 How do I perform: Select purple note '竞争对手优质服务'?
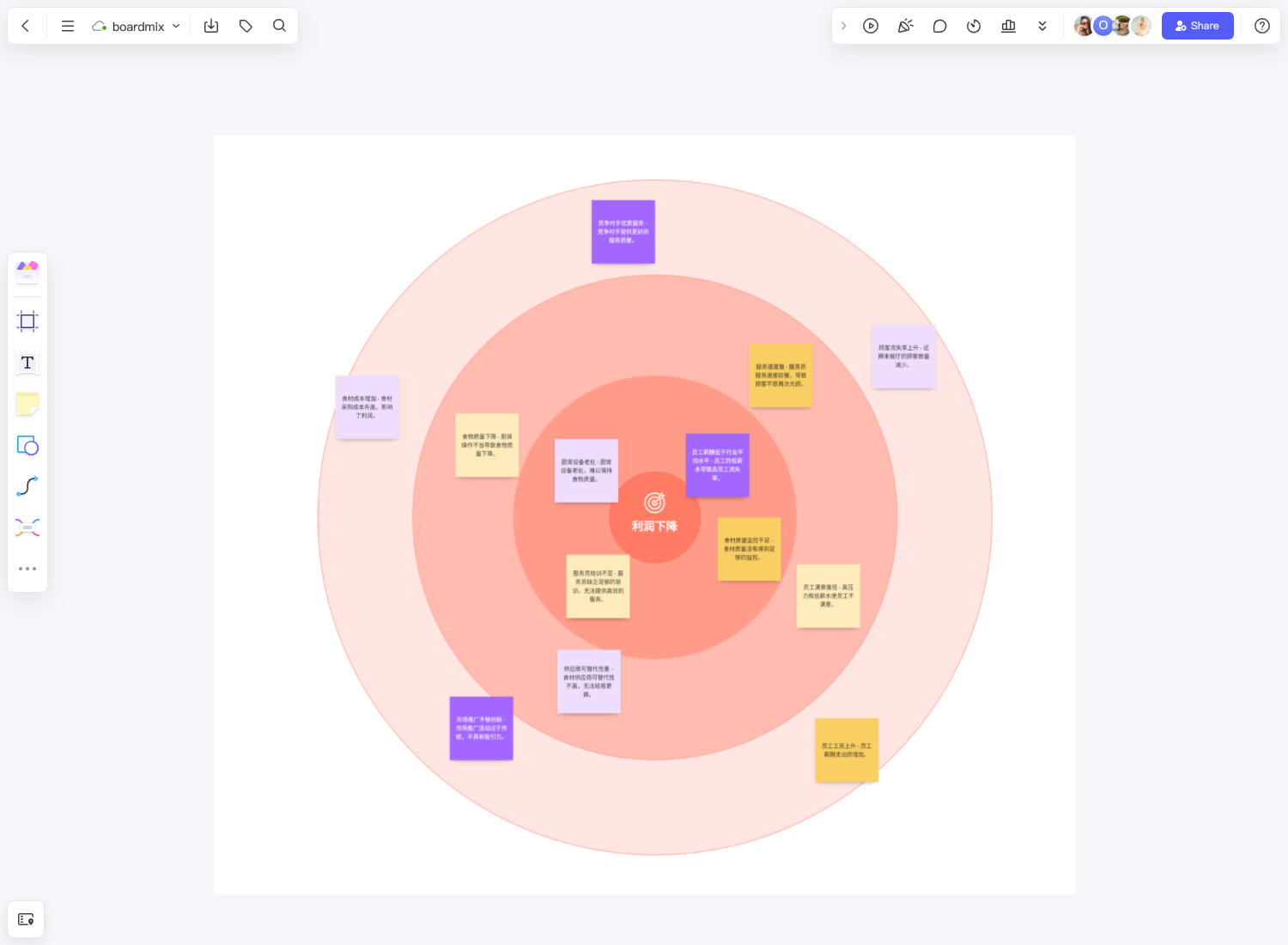coord(623,232)
